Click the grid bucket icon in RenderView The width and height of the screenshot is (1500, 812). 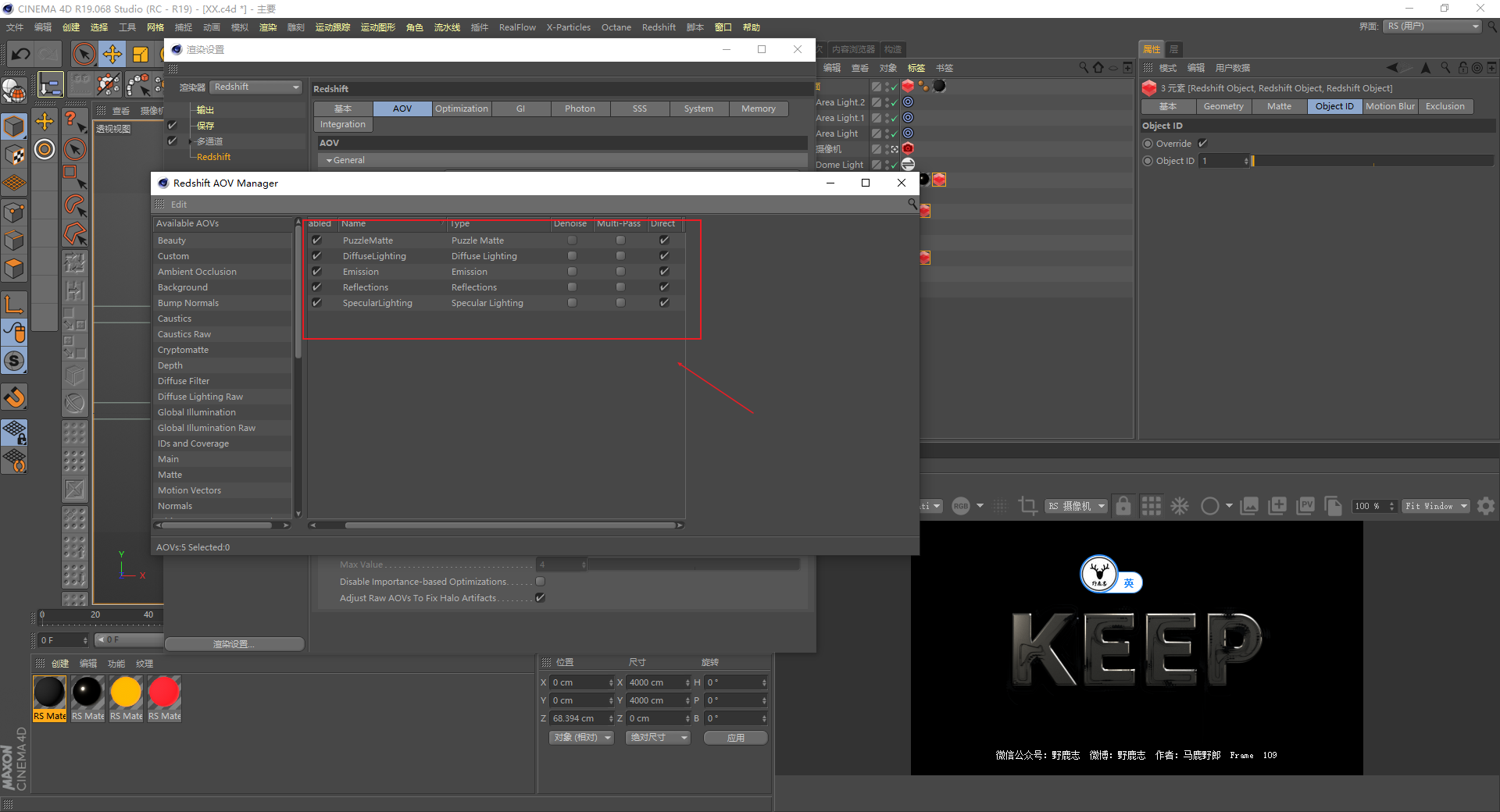coord(1151,506)
